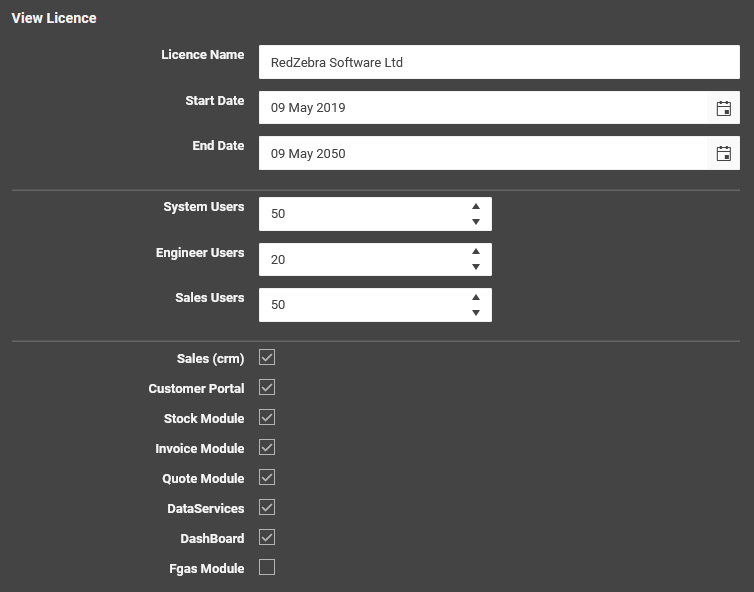Open the End Date calendar picker
Image resolution: width=754 pixels, height=592 pixels.
tap(723, 153)
